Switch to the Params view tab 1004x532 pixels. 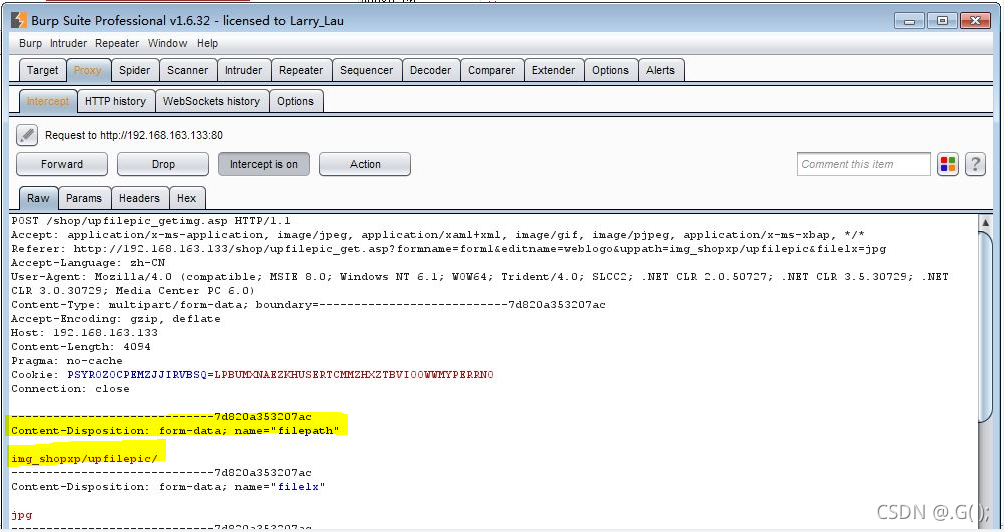84,198
